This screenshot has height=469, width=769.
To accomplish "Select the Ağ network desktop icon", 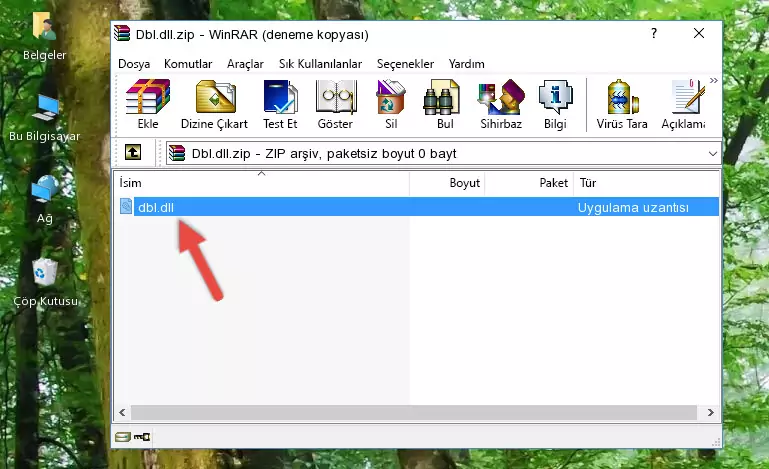I will (45, 200).
